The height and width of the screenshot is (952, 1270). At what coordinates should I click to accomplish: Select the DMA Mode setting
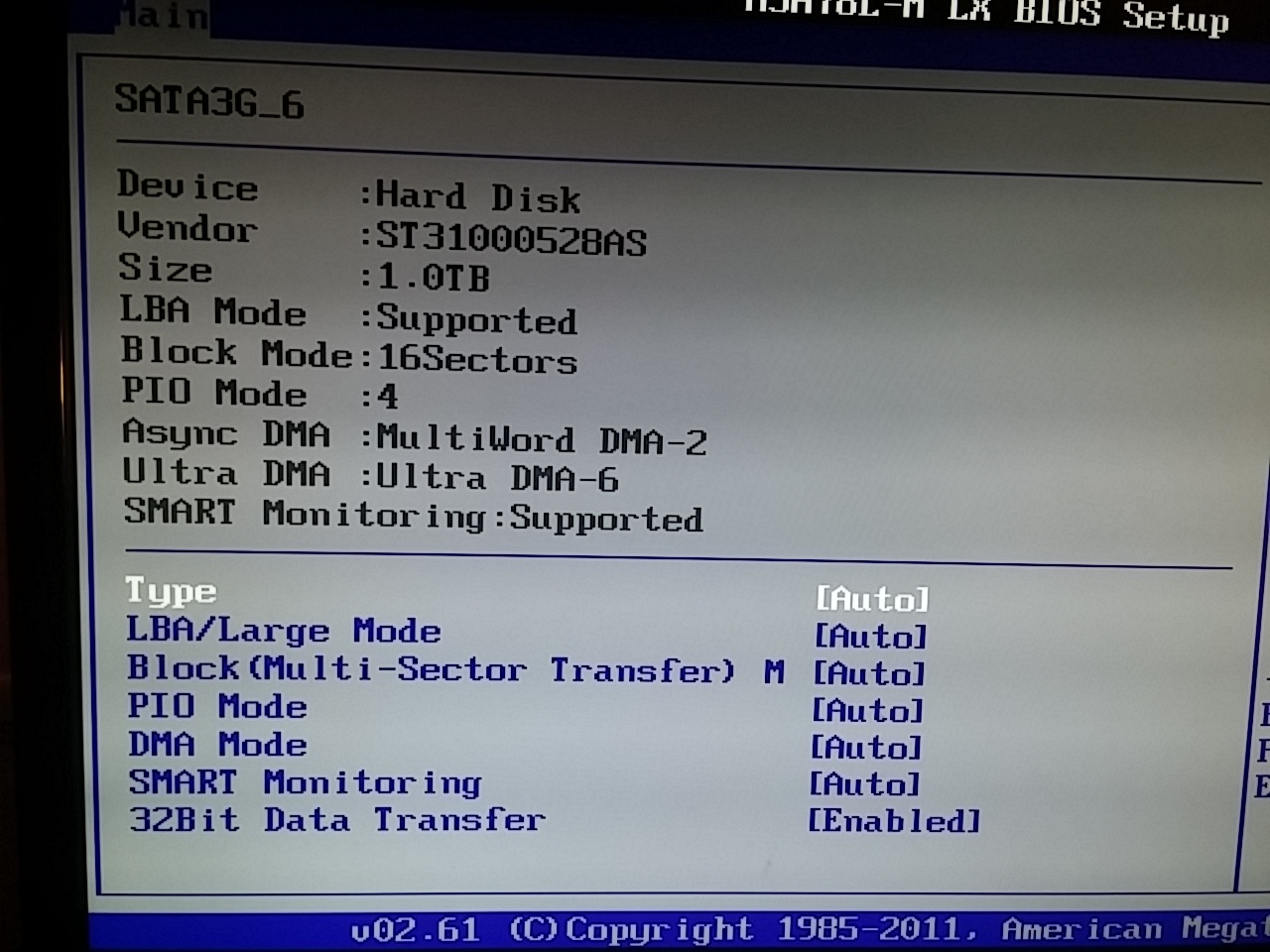(217, 744)
